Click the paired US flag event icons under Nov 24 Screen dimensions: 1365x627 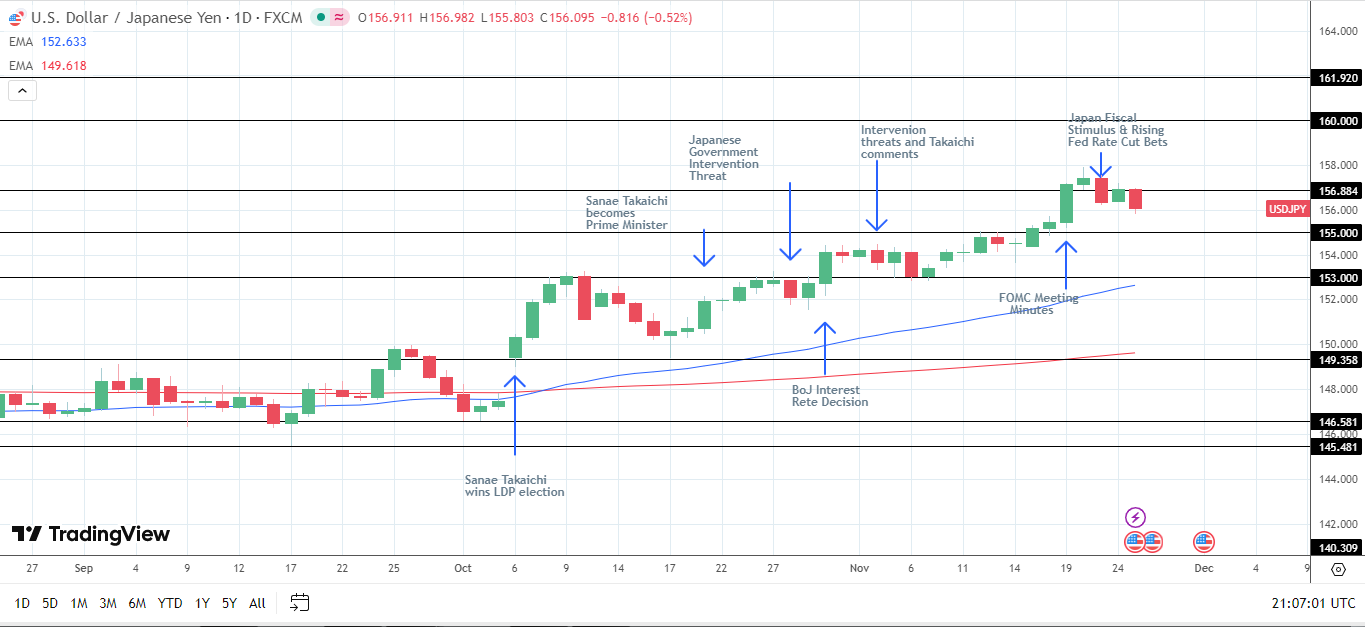point(1143,541)
